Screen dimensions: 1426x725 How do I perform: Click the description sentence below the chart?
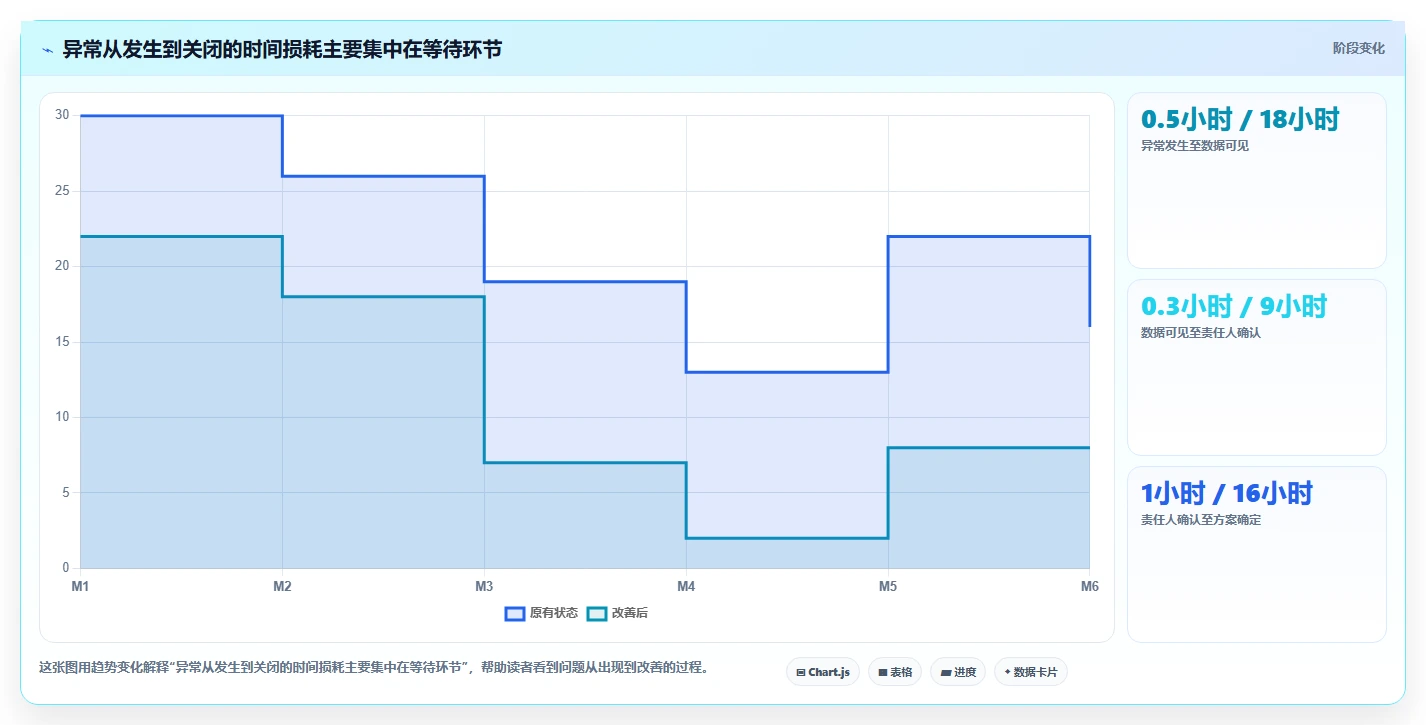coord(374,668)
